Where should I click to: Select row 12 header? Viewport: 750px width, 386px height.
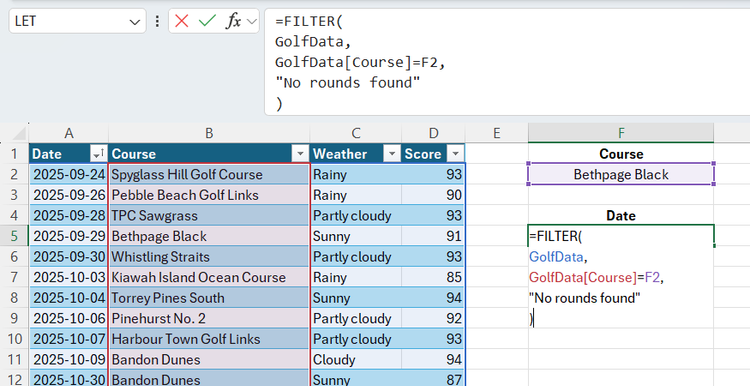pyautogui.click(x=14, y=379)
